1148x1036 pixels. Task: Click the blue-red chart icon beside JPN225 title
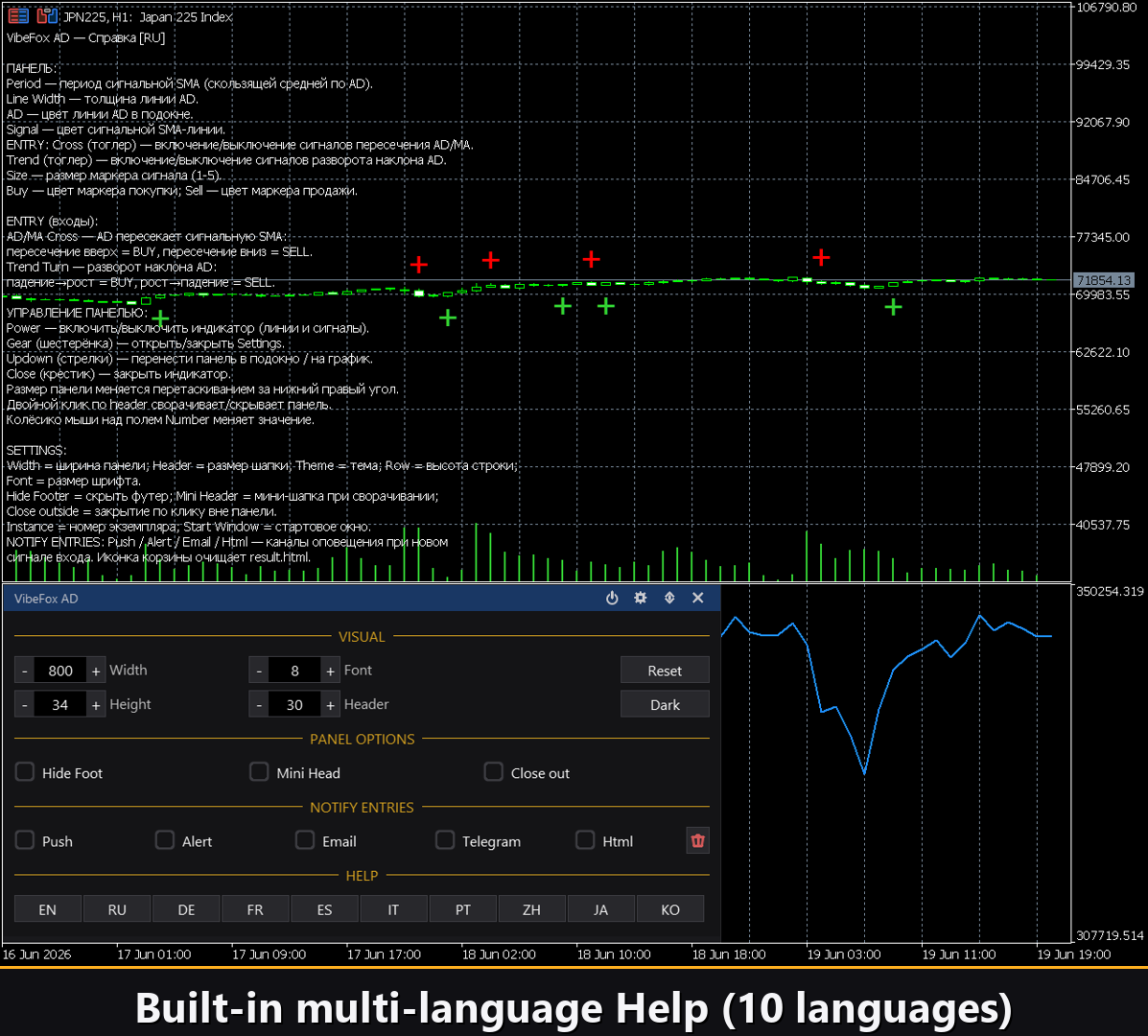coord(48,15)
